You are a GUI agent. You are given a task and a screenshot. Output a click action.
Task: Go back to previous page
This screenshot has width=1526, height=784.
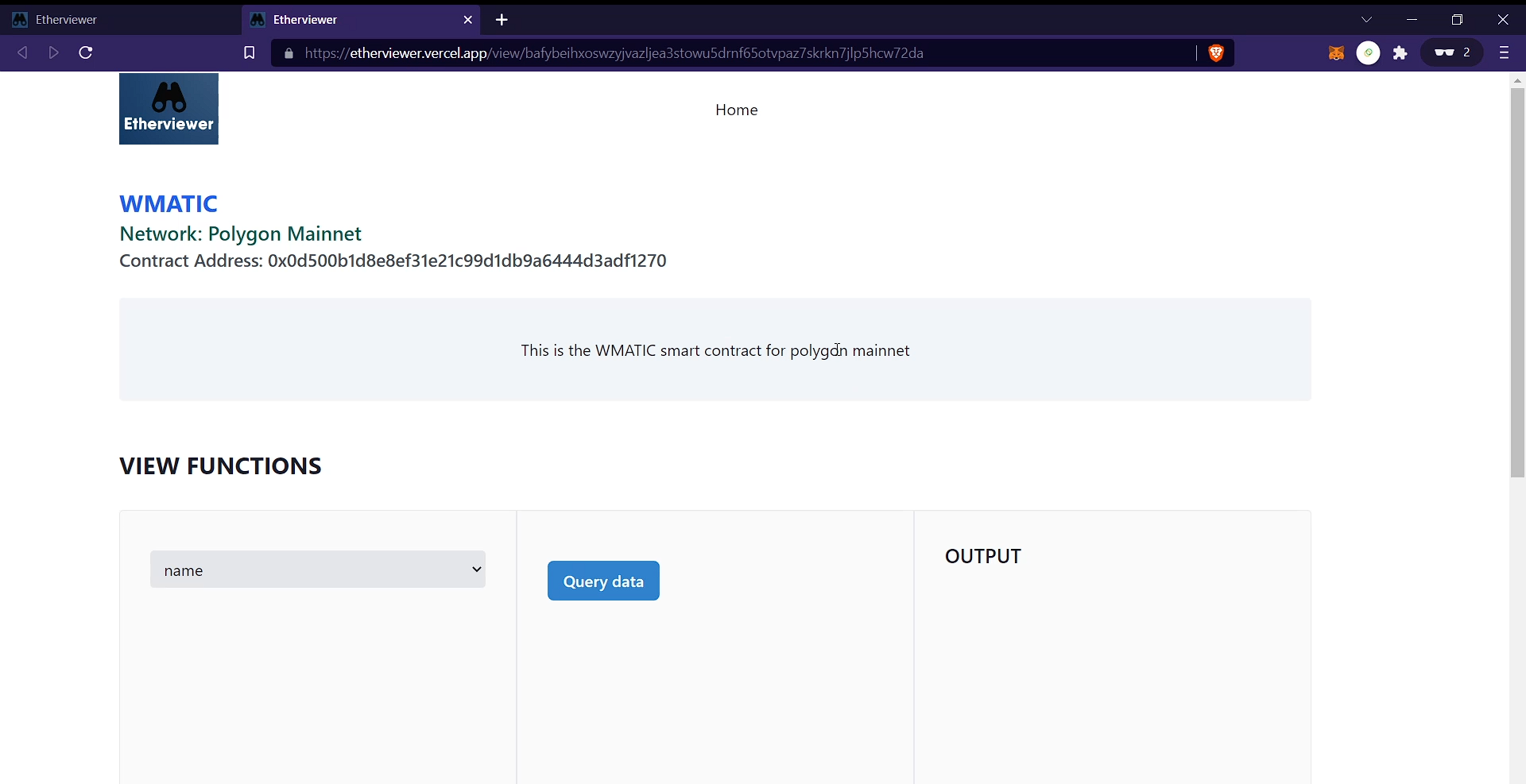pyautogui.click(x=22, y=52)
